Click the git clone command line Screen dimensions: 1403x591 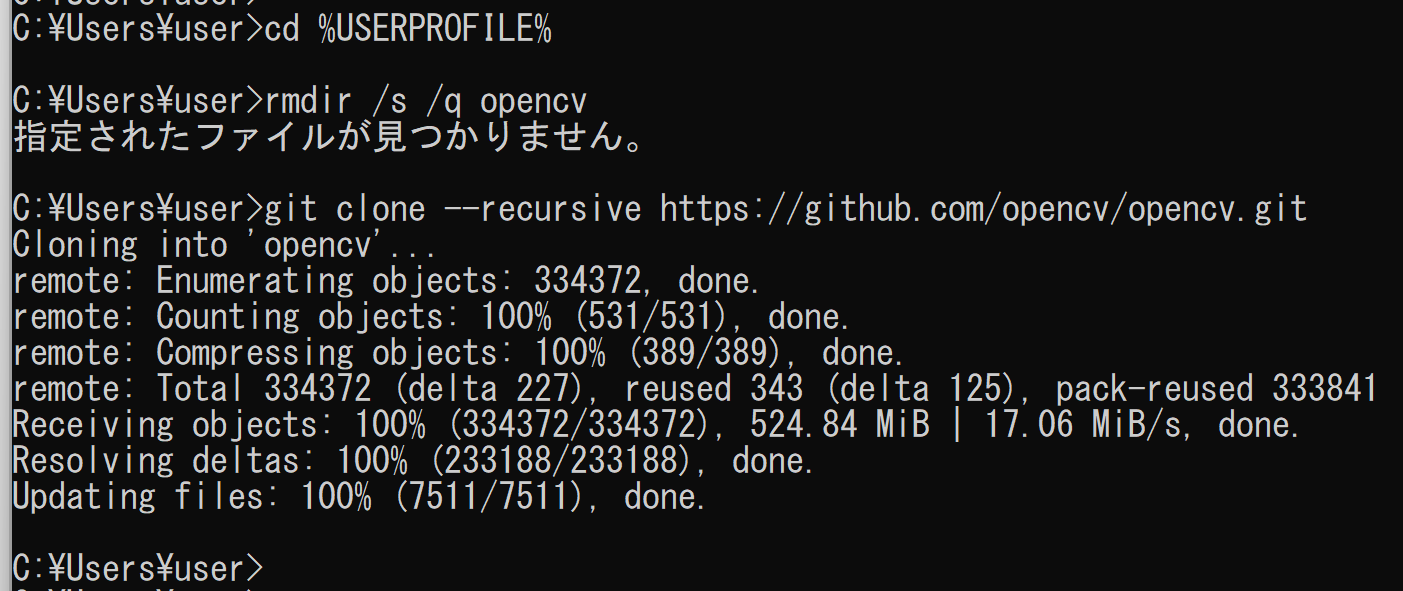(x=660, y=209)
